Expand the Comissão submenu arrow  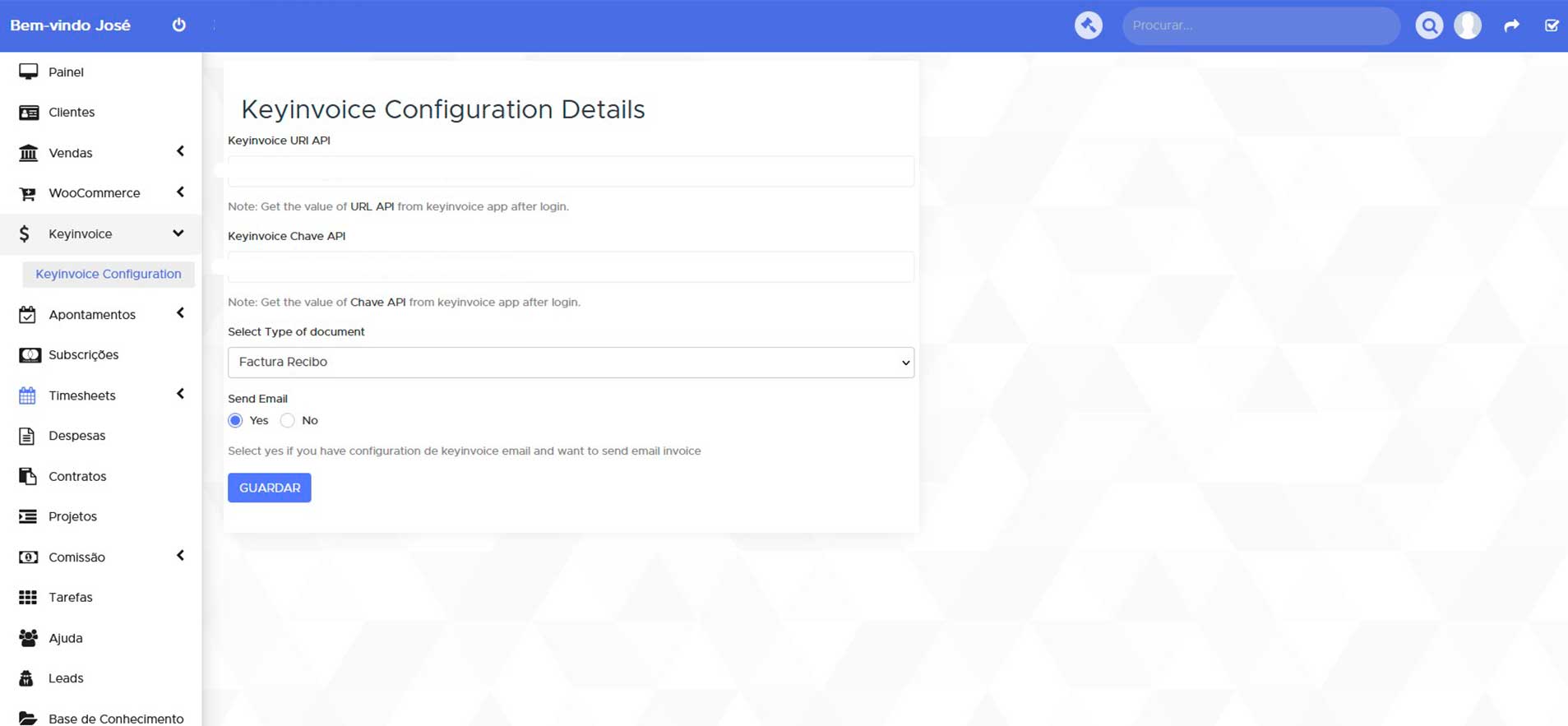[180, 556]
